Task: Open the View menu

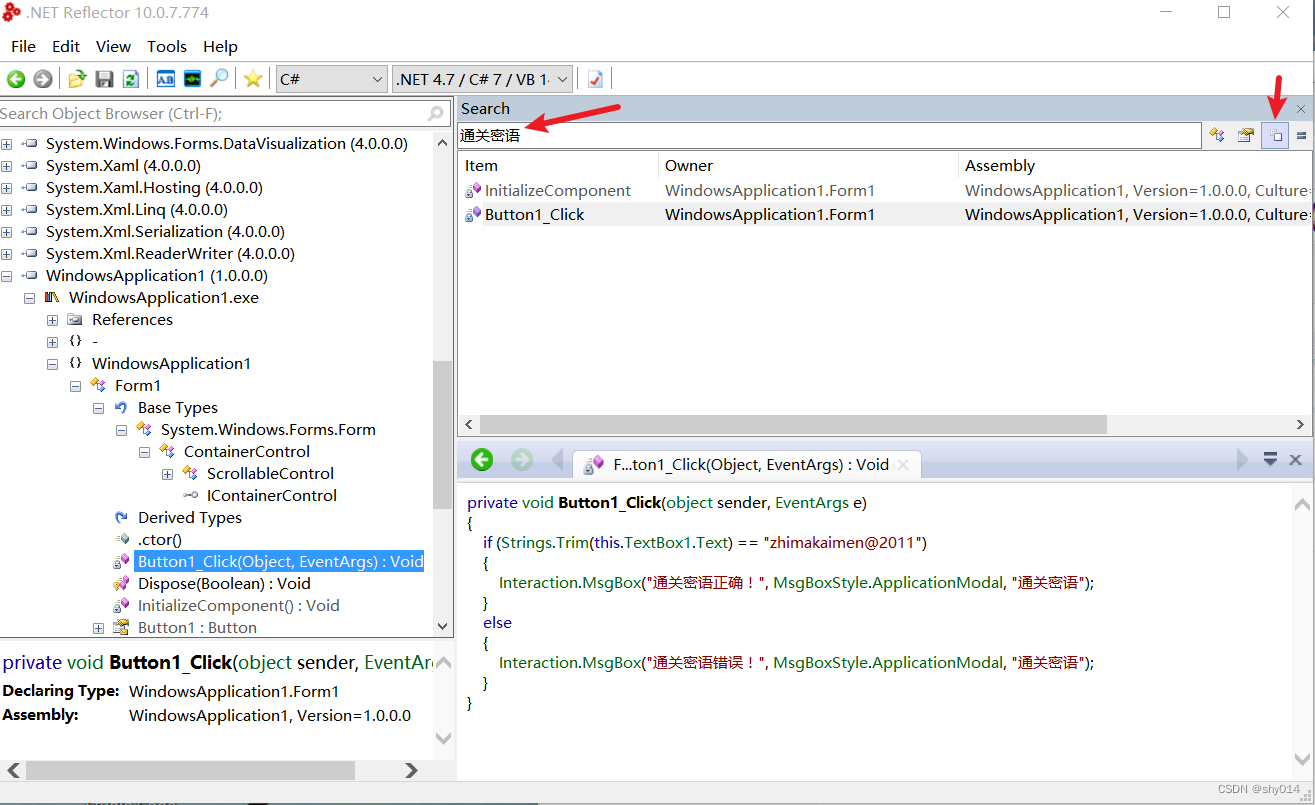Action: point(113,46)
